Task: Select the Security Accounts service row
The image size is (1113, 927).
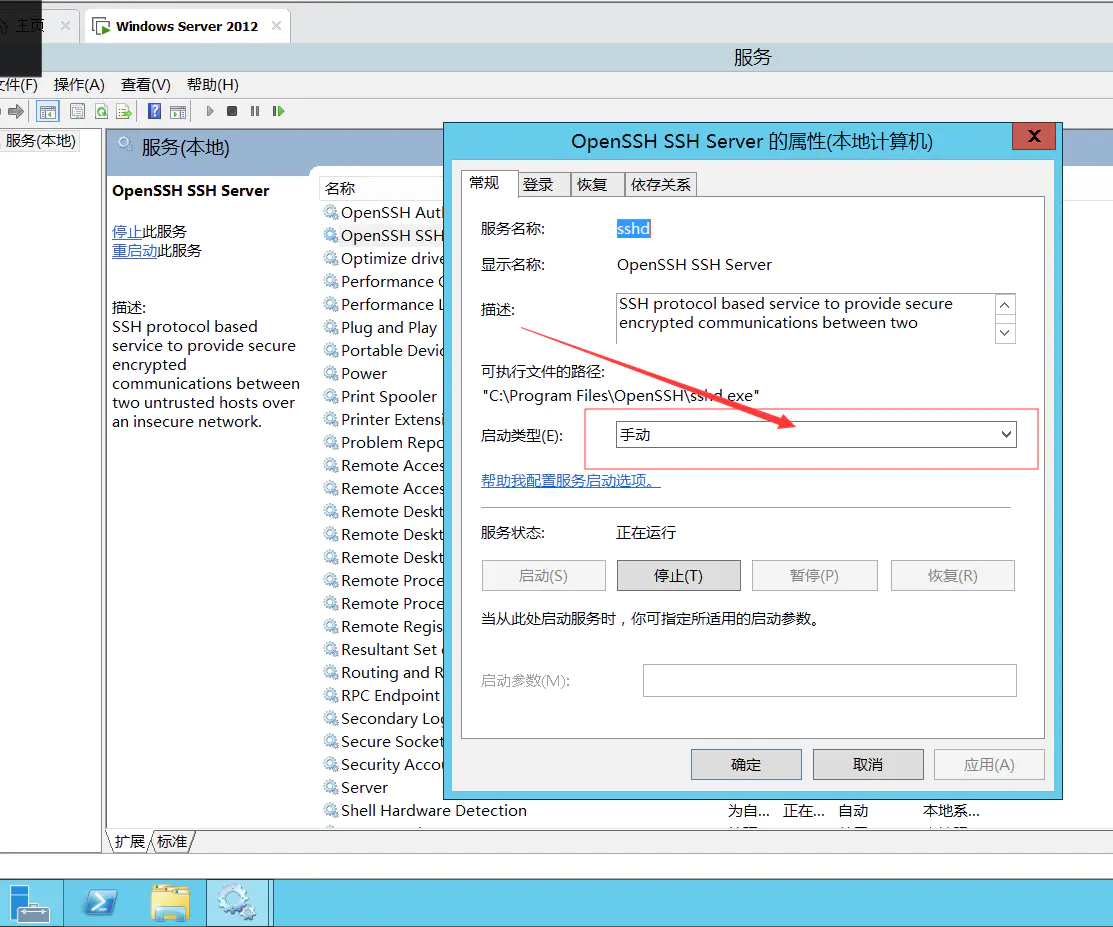Action: coord(383,764)
